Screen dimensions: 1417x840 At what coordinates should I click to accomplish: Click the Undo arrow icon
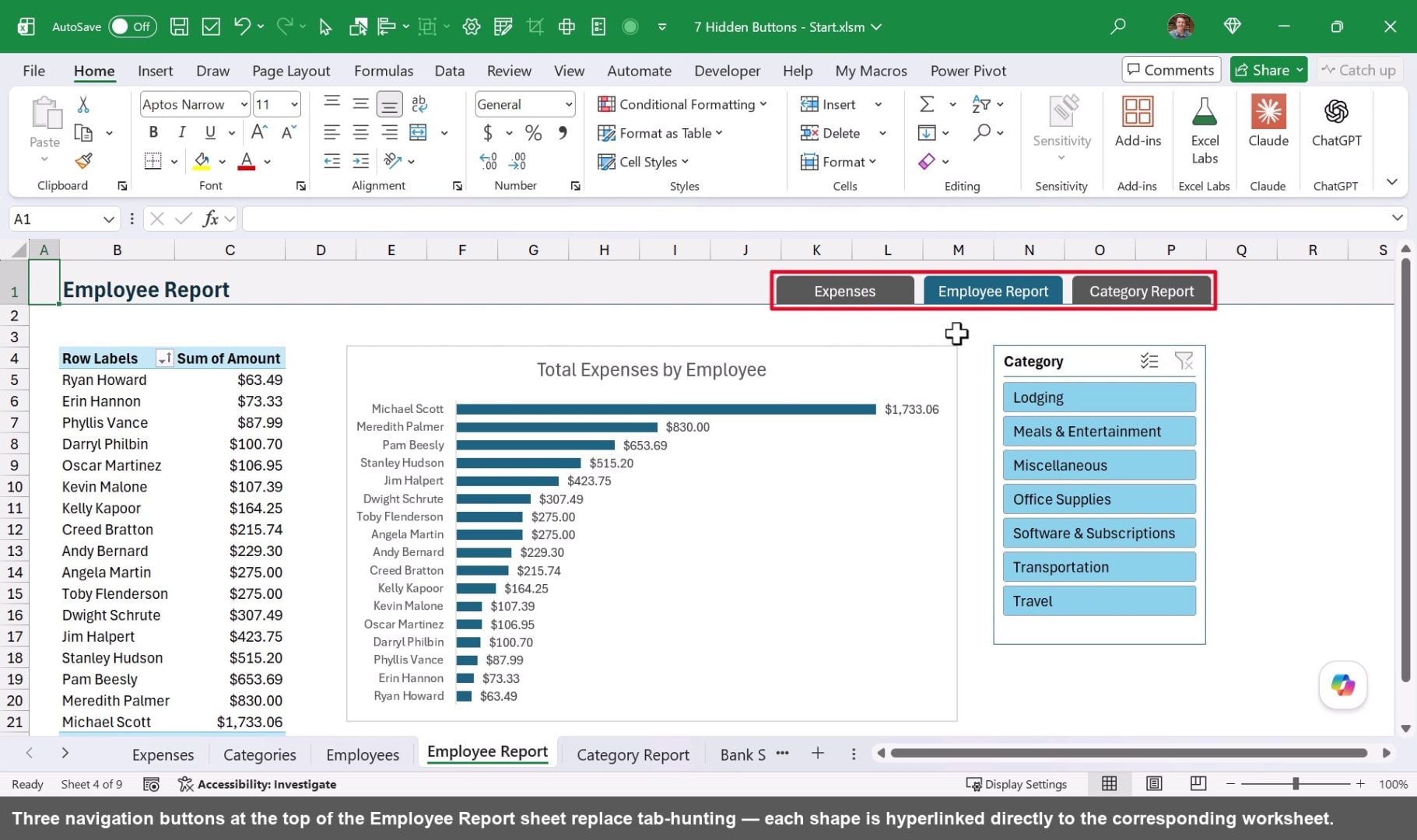(x=242, y=26)
